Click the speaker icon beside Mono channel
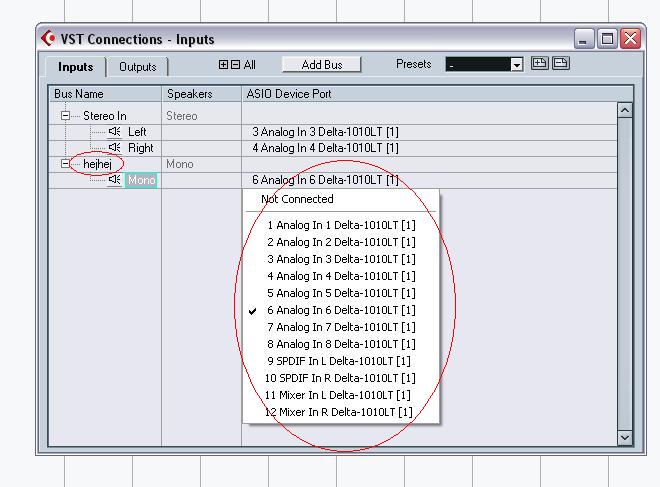 pos(114,180)
